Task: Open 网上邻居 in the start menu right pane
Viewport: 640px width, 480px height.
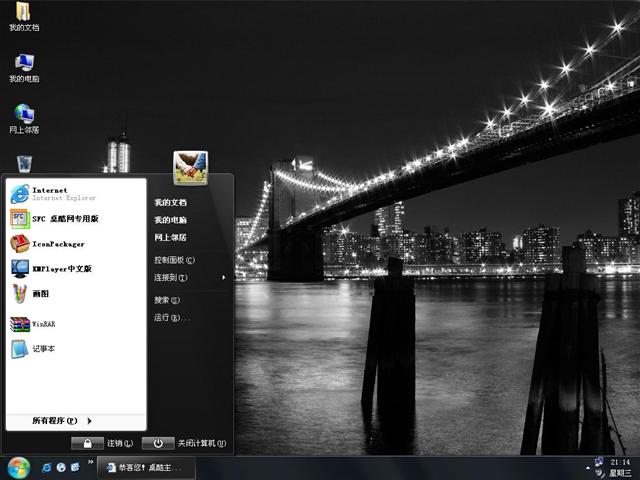Action: pyautogui.click(x=171, y=237)
